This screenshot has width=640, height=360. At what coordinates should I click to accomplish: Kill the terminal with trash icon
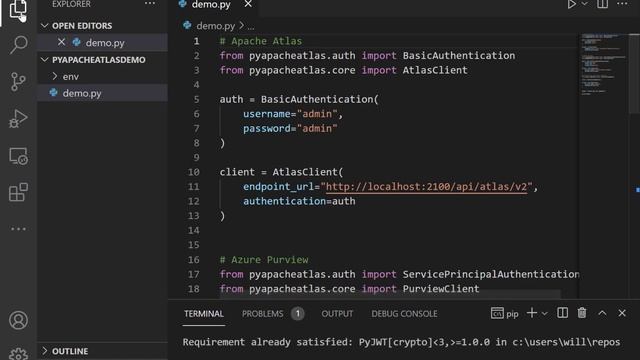(582, 313)
